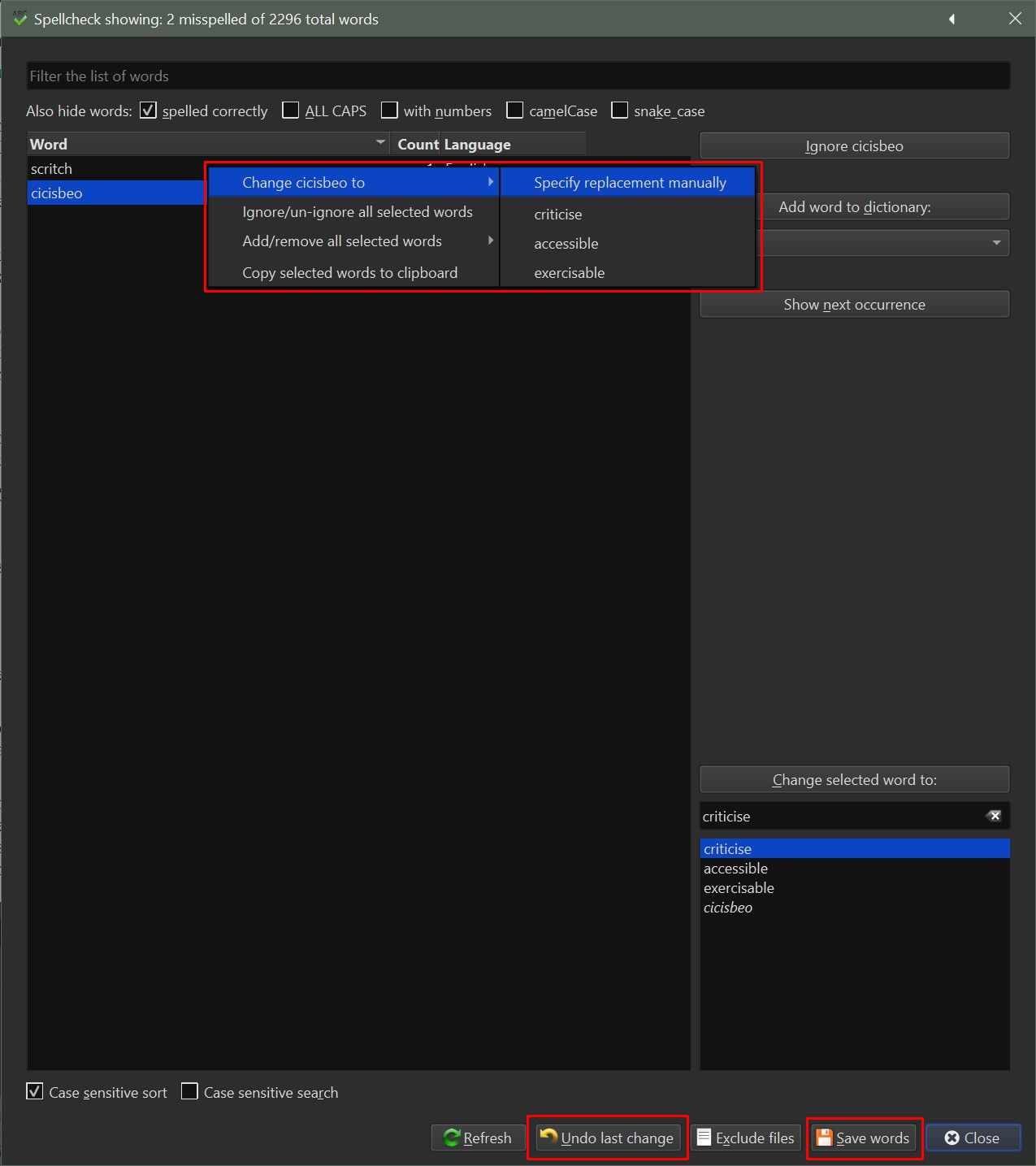Open the dictionary selection dropdown
The width and height of the screenshot is (1036, 1166).
coord(996,243)
